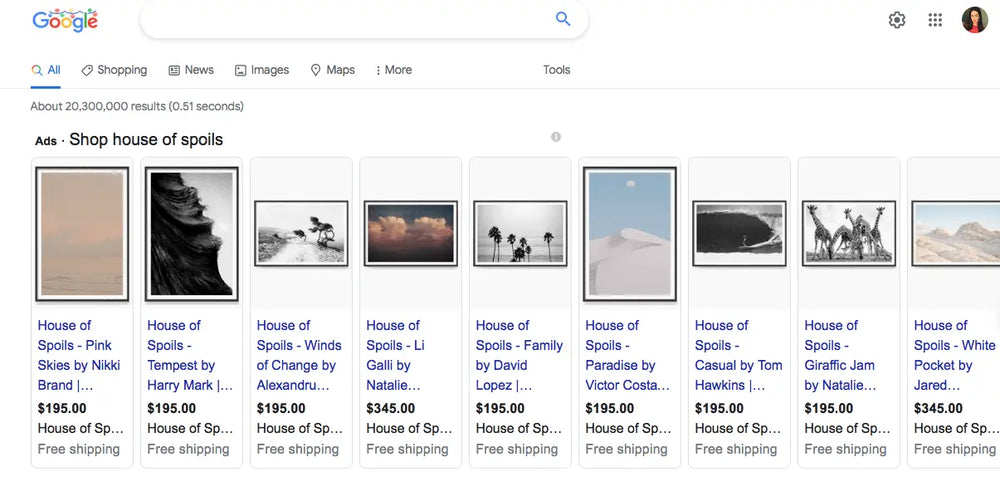Expand the More menu

tap(393, 70)
